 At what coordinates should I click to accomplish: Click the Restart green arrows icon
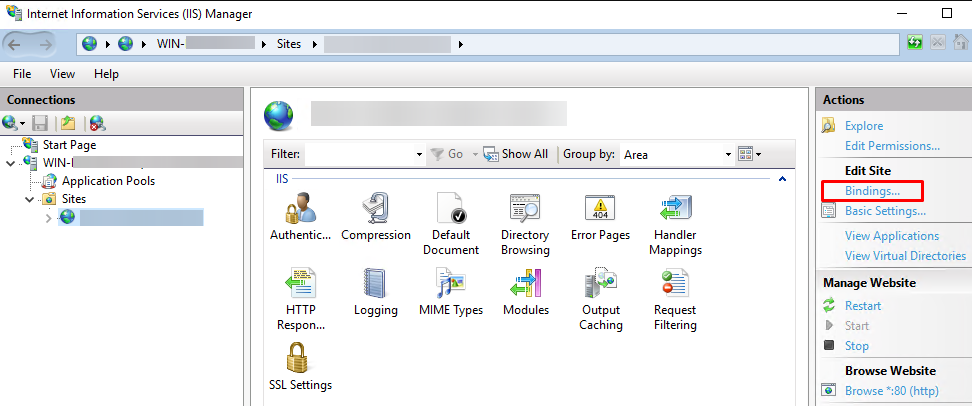click(829, 306)
